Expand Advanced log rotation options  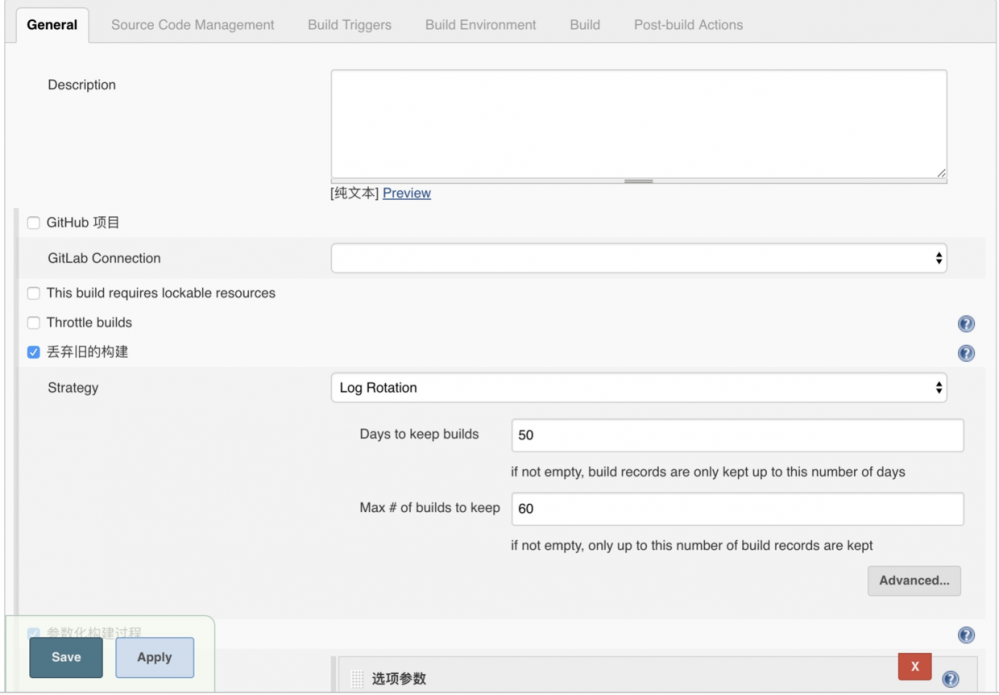coord(913,581)
